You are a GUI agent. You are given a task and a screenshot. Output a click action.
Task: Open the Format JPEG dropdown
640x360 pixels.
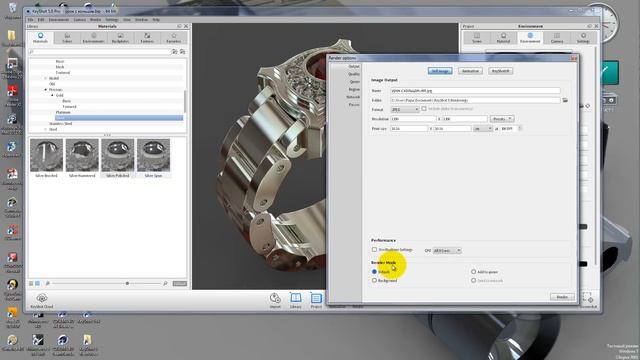[405, 109]
